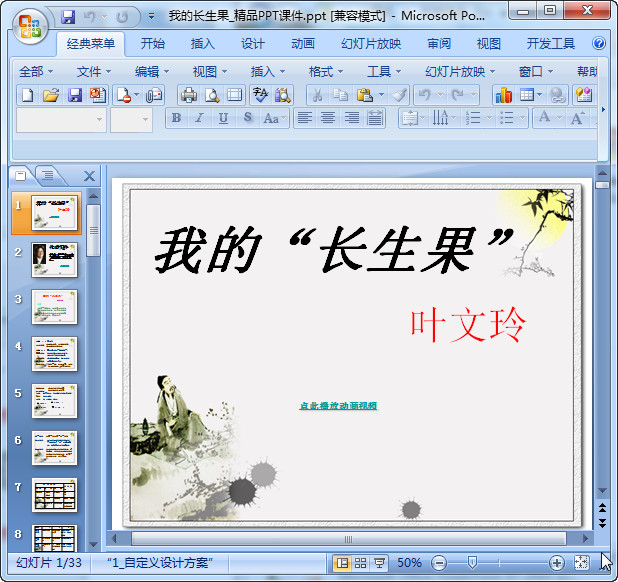
Task: Expand the permission document icon dropdown
Action: tap(136, 95)
